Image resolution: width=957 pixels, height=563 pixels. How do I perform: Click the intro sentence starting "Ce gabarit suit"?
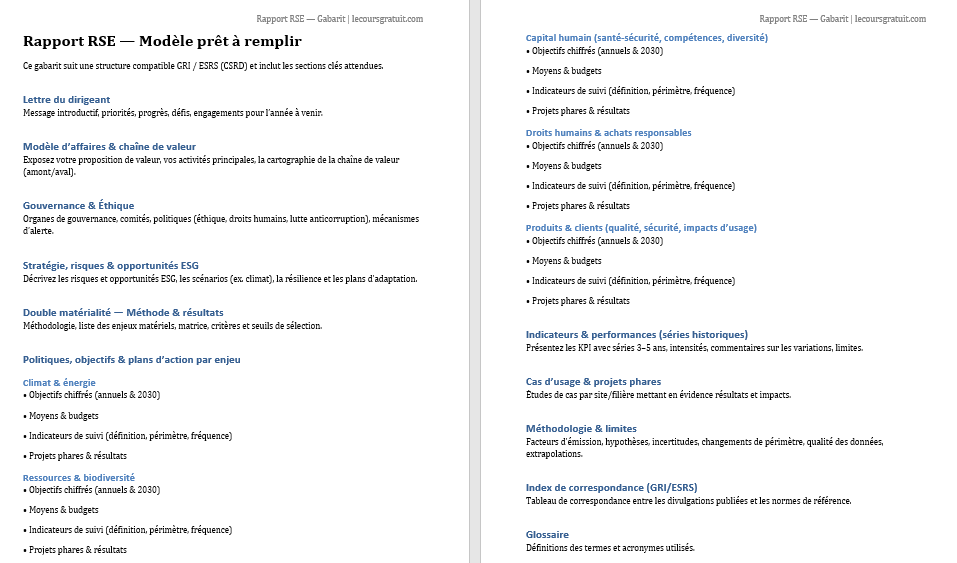tap(203, 66)
